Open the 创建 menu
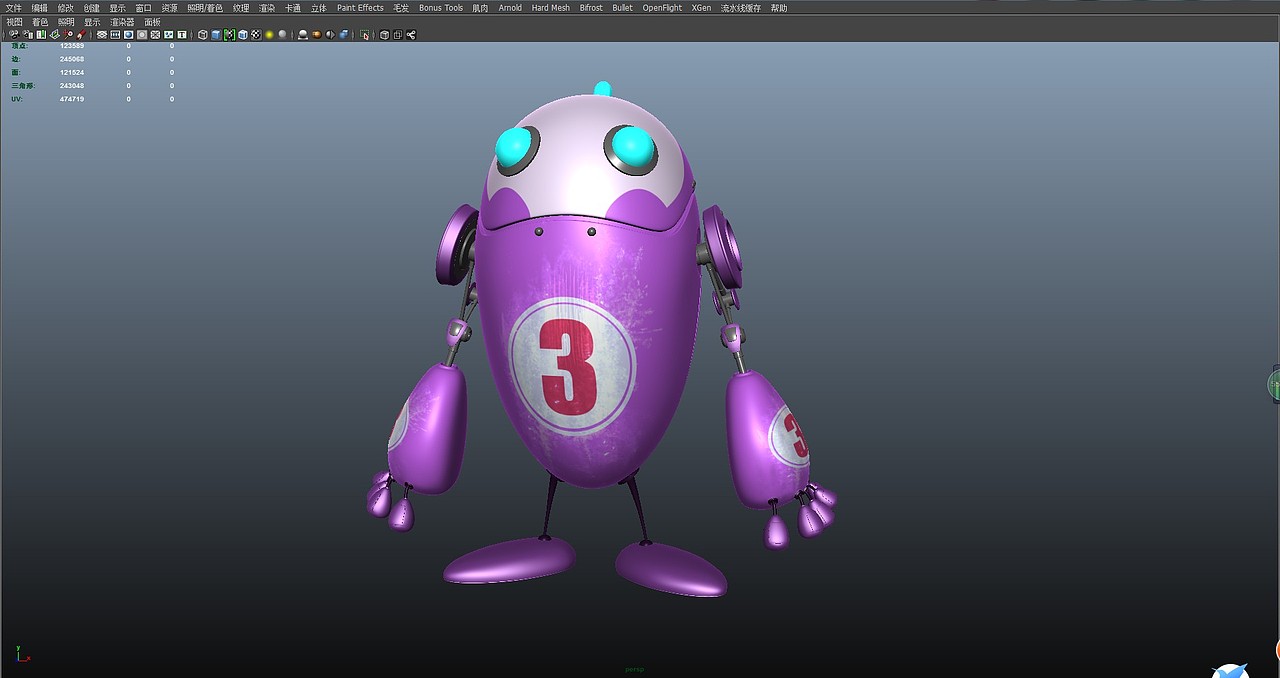The width and height of the screenshot is (1280, 678). [91, 7]
